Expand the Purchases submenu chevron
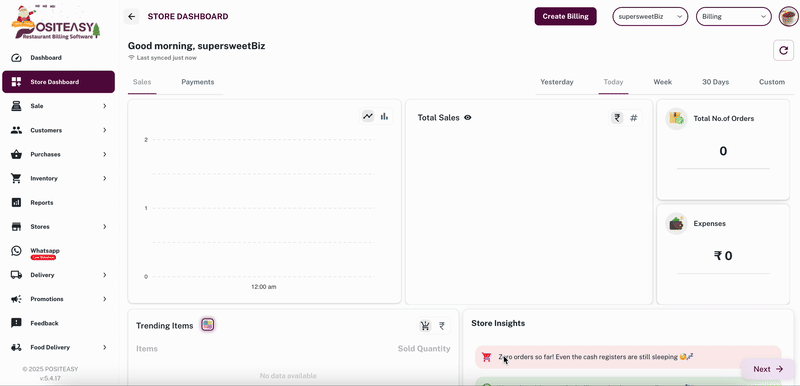 [x=105, y=154]
